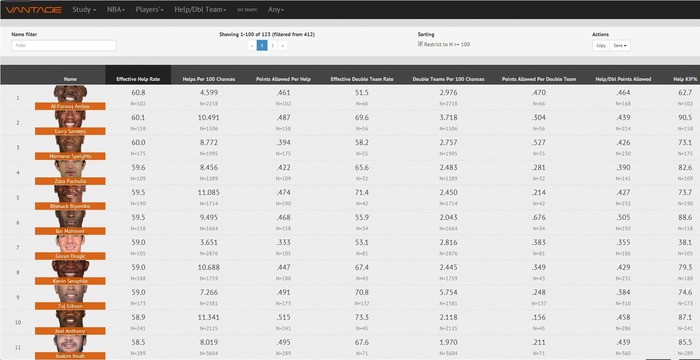Screen dimensions: 700x360
Task: Select Pachulia's 65.6 double team rate
Action: tap(362, 168)
